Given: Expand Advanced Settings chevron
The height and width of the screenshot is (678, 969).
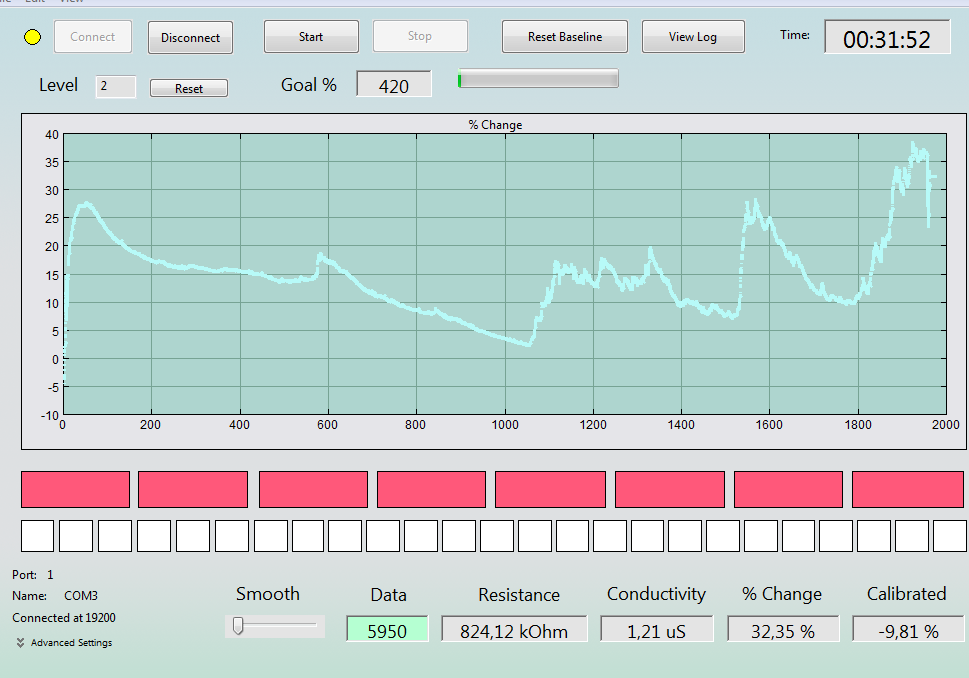Looking at the screenshot, I should coord(20,643).
